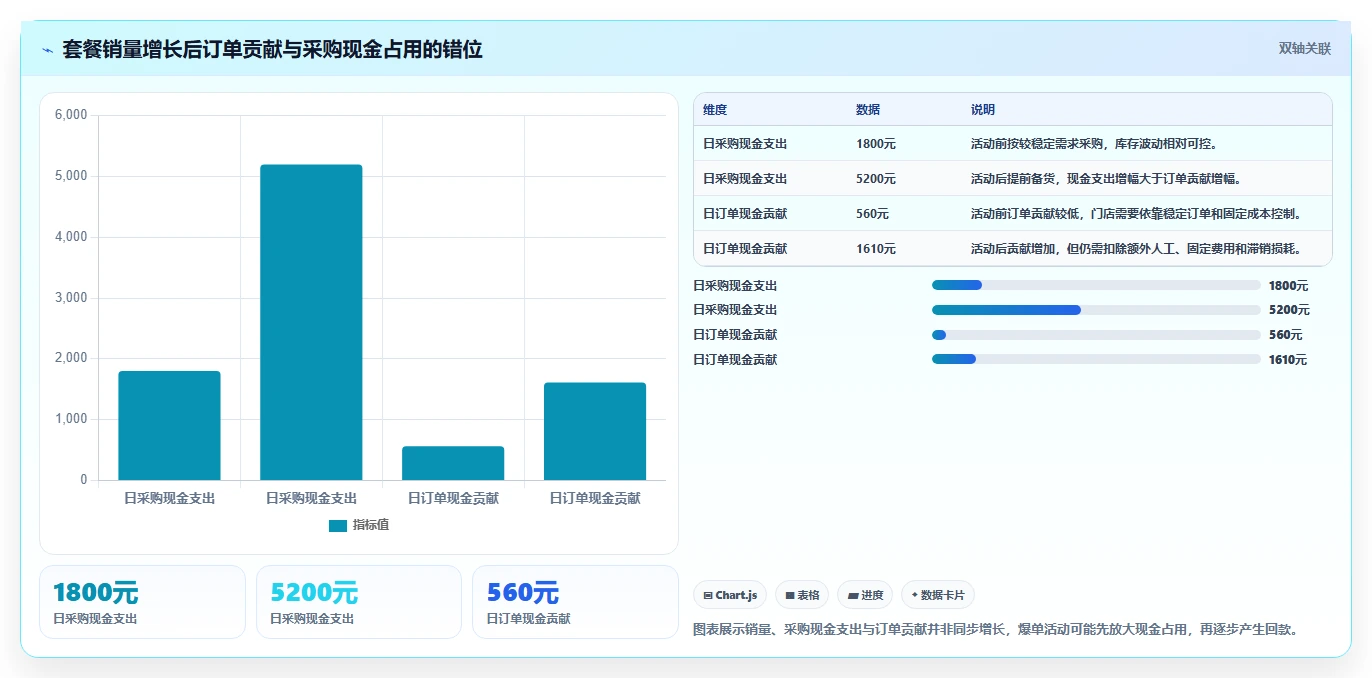Click the progress bar labeled 1610元

(x=1096, y=359)
